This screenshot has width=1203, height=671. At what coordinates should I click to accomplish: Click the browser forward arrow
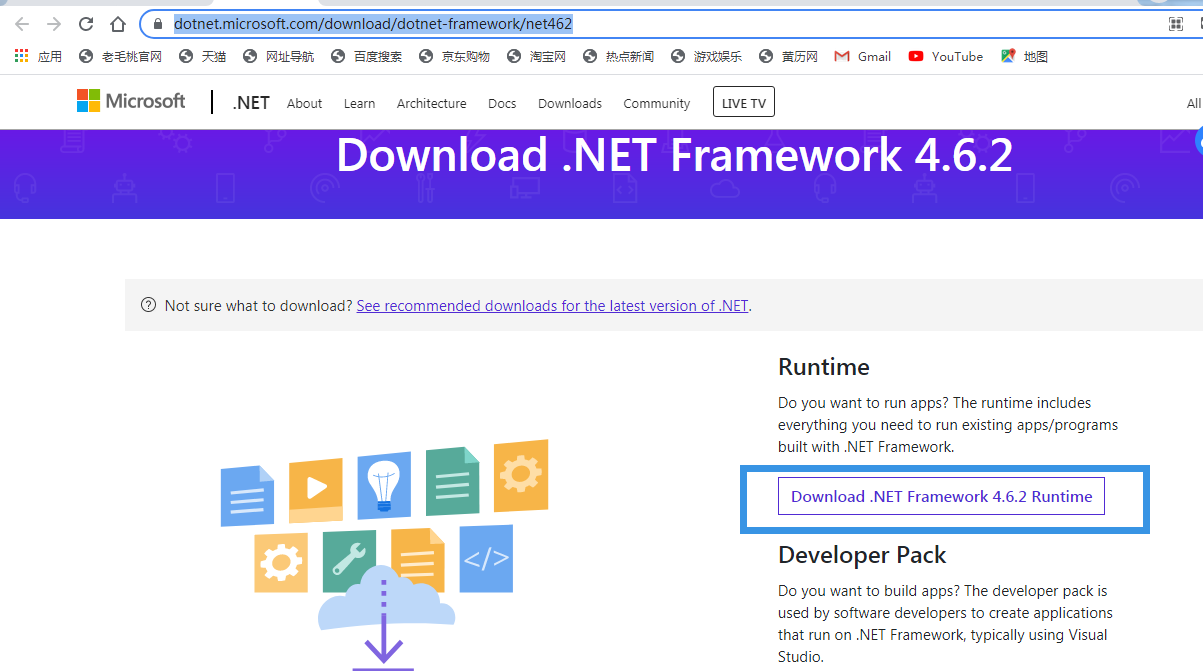coord(54,24)
